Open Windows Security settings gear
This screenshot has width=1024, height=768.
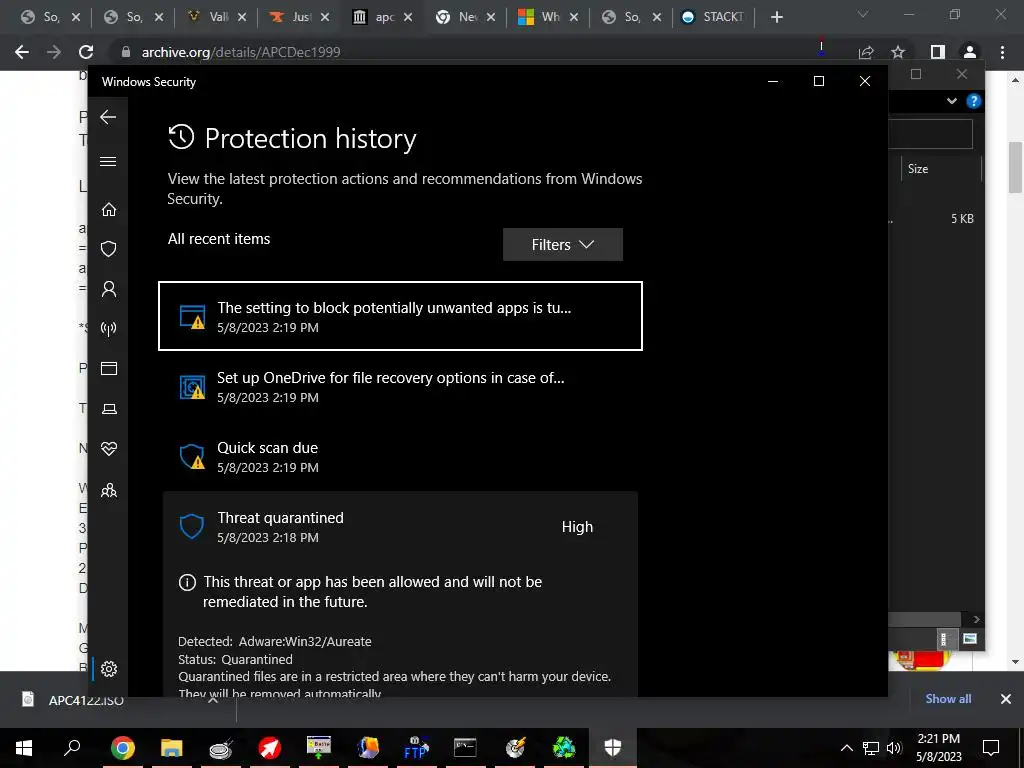(108, 669)
